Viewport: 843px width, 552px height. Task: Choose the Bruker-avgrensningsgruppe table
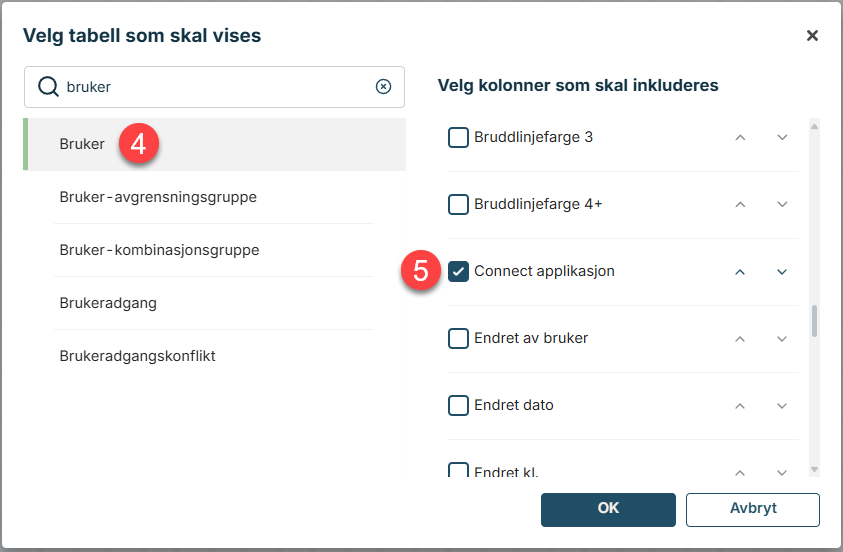(x=158, y=197)
